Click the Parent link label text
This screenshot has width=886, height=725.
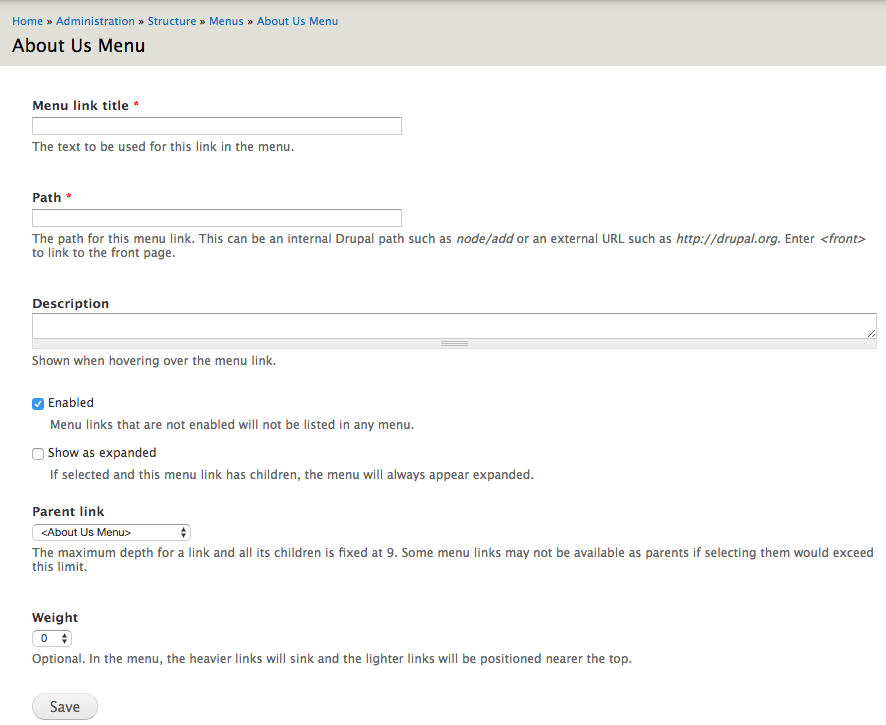(68, 512)
